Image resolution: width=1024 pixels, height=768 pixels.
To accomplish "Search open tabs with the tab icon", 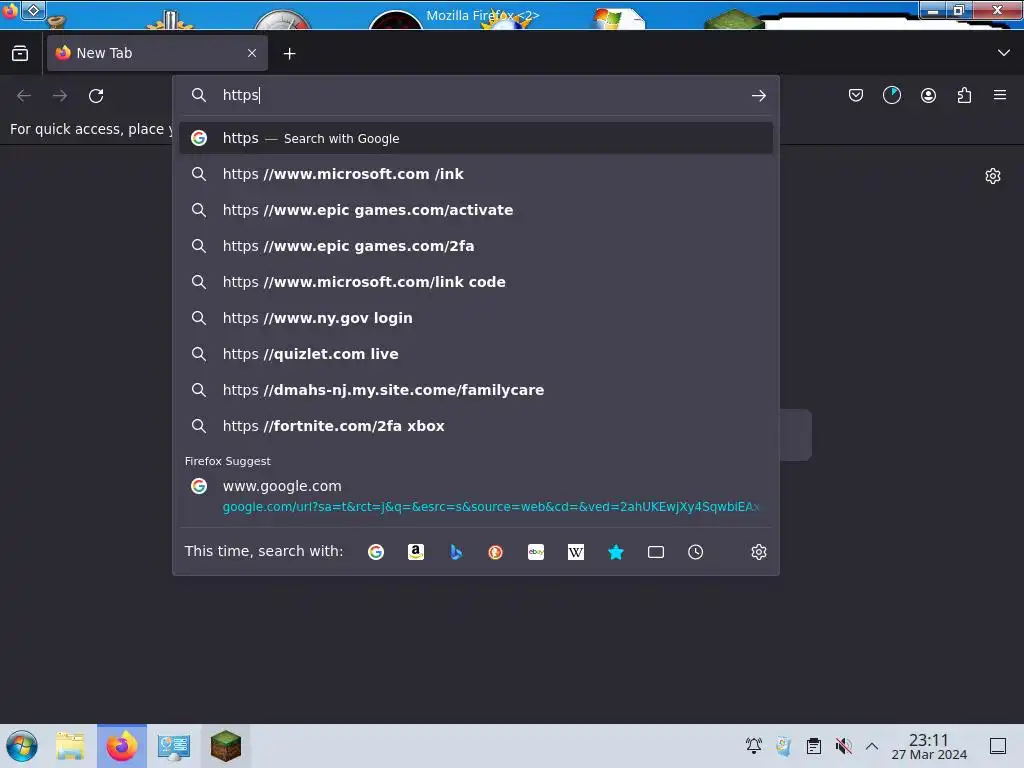I will [x=656, y=552].
